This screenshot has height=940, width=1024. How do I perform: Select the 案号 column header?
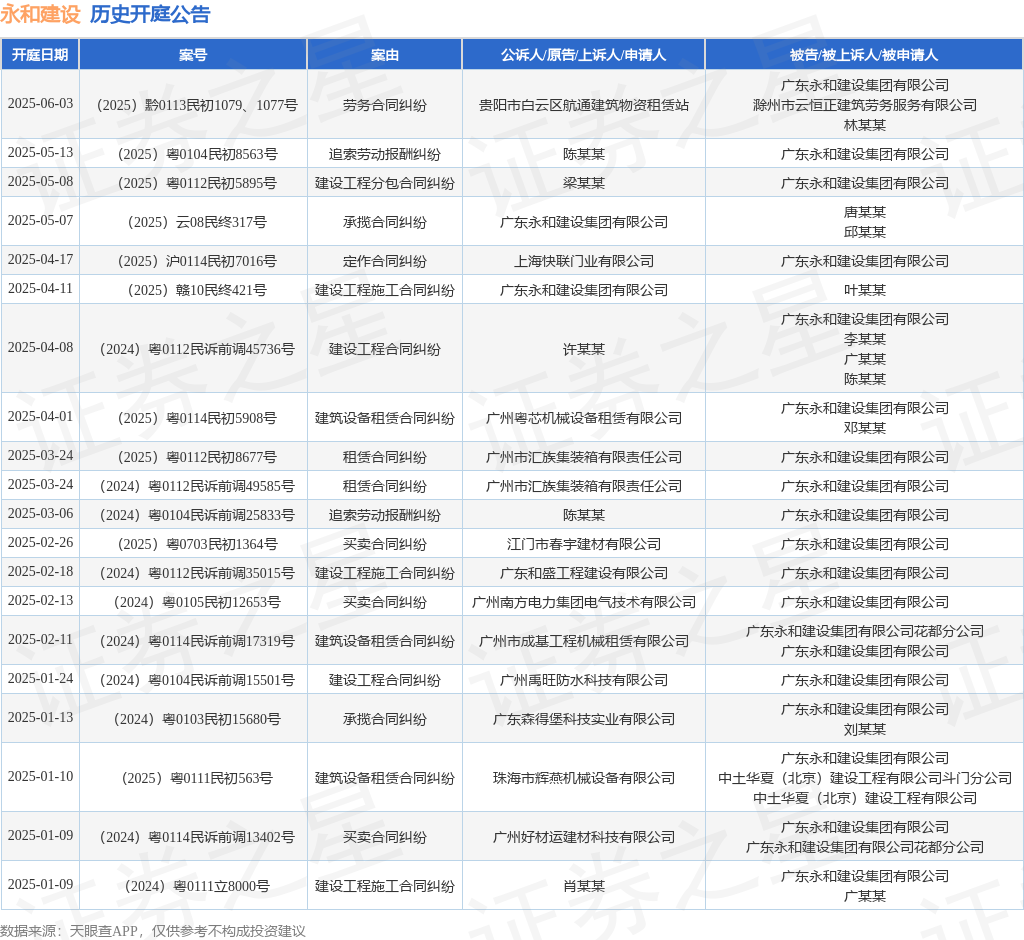(193, 55)
